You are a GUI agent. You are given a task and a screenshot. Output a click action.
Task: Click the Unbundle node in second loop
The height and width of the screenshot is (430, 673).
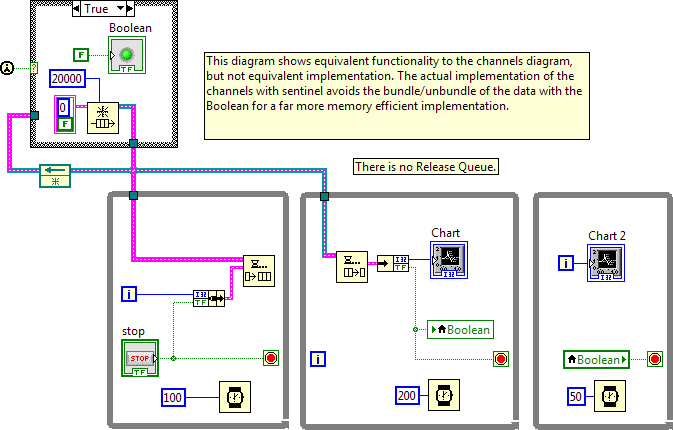[x=393, y=263]
